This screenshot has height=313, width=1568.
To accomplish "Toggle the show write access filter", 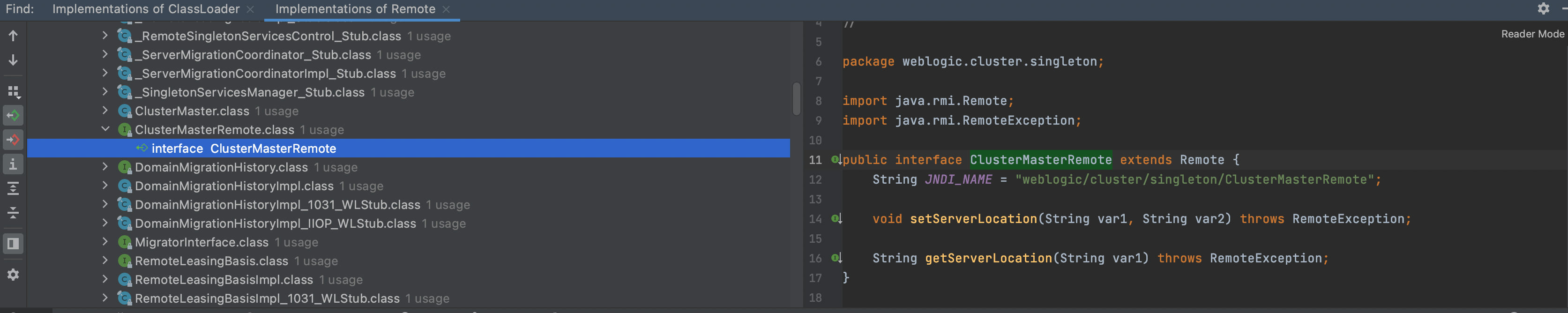I will tap(13, 140).
